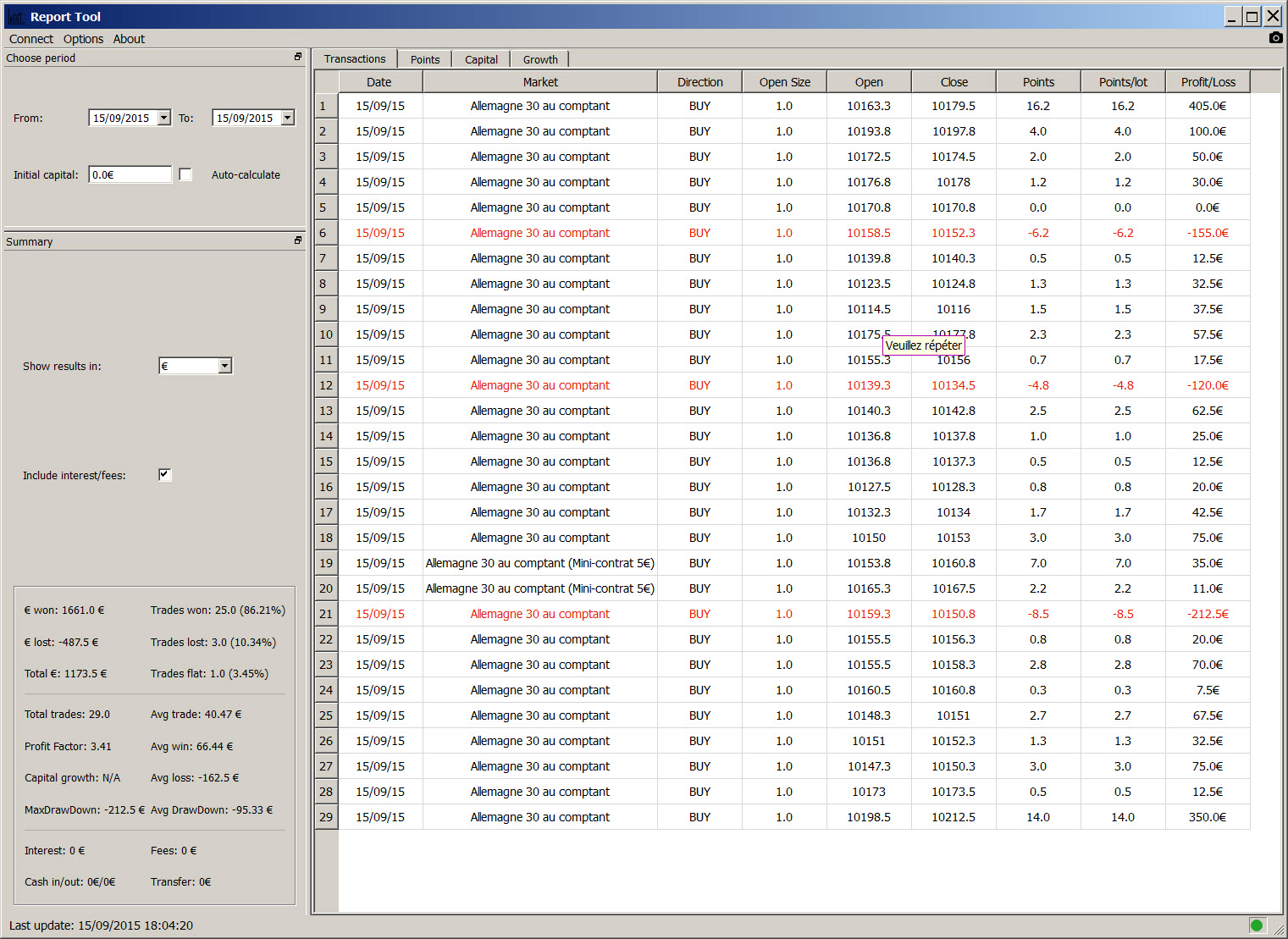Open the To date dropdown
The height and width of the screenshot is (939, 1288).
point(288,118)
